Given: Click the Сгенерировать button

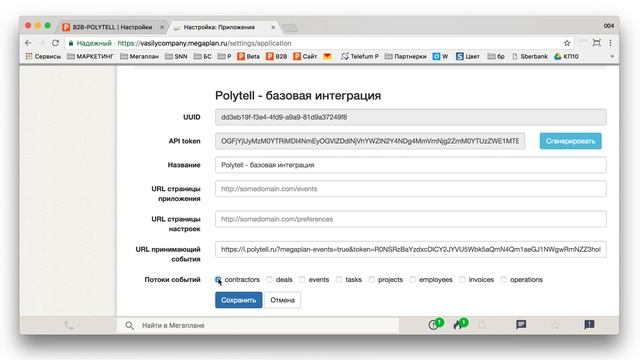Looking at the screenshot, I should pos(570,141).
